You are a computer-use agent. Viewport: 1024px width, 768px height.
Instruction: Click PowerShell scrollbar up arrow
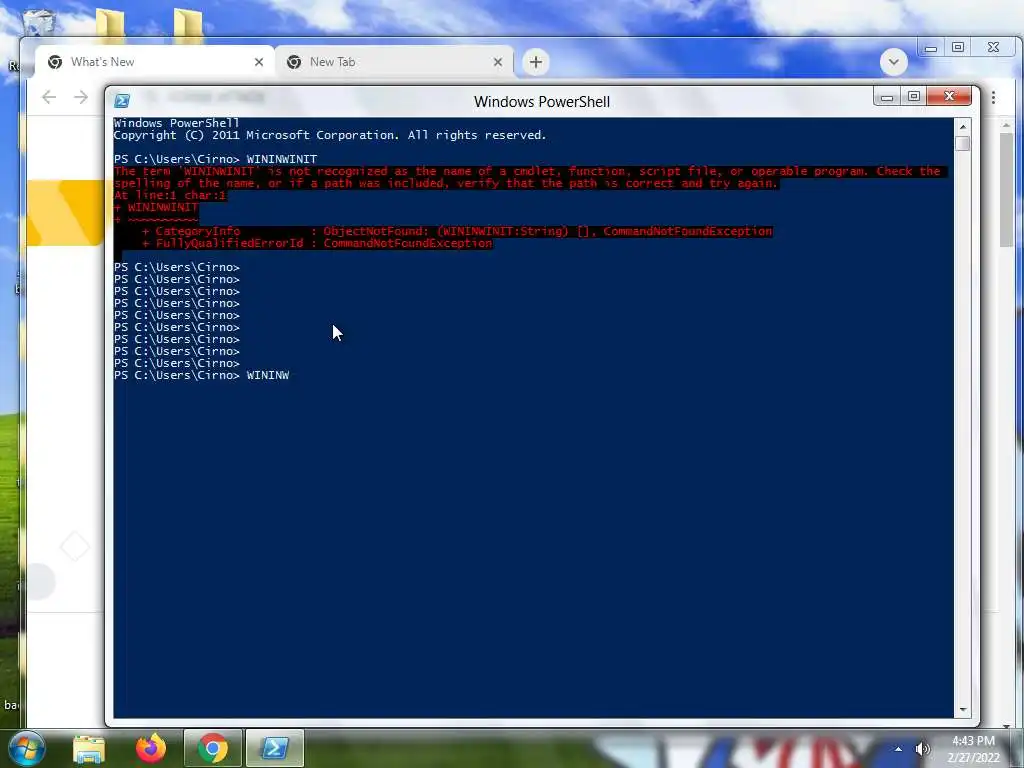click(x=962, y=126)
